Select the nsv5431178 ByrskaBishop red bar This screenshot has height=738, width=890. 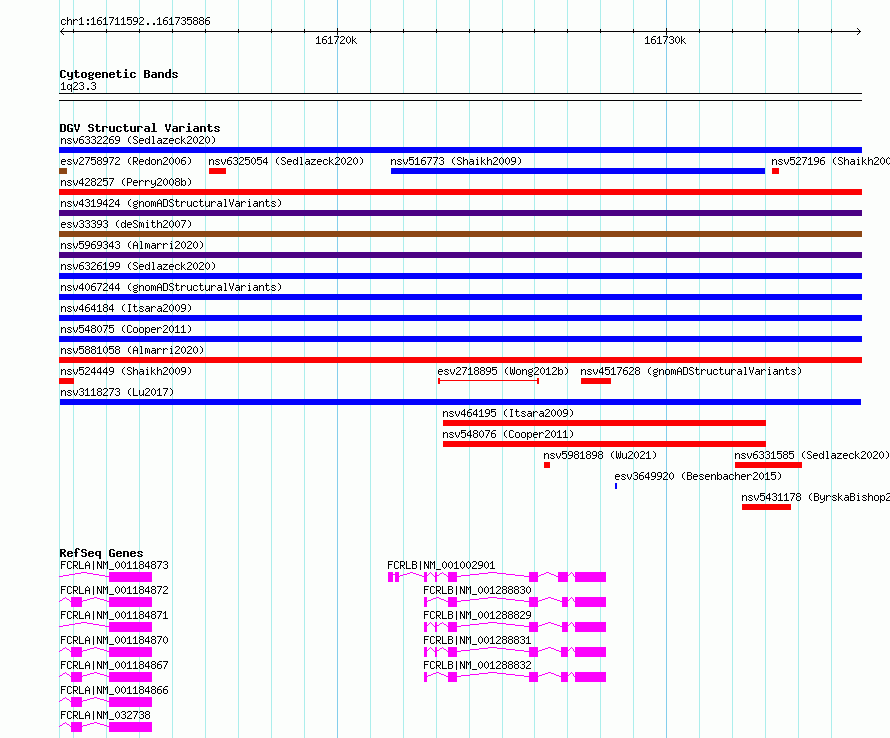(766, 507)
